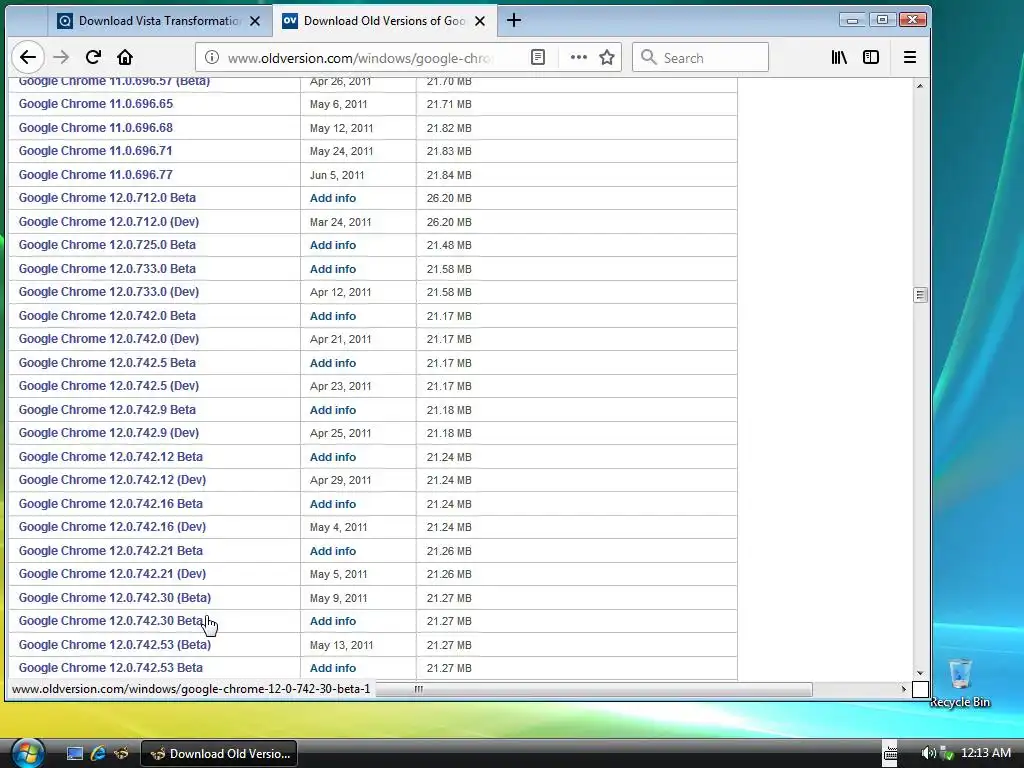Viewport: 1024px width, 768px height.
Task: Click Add info for 12.0.712.0 Beta
Action: (333, 198)
